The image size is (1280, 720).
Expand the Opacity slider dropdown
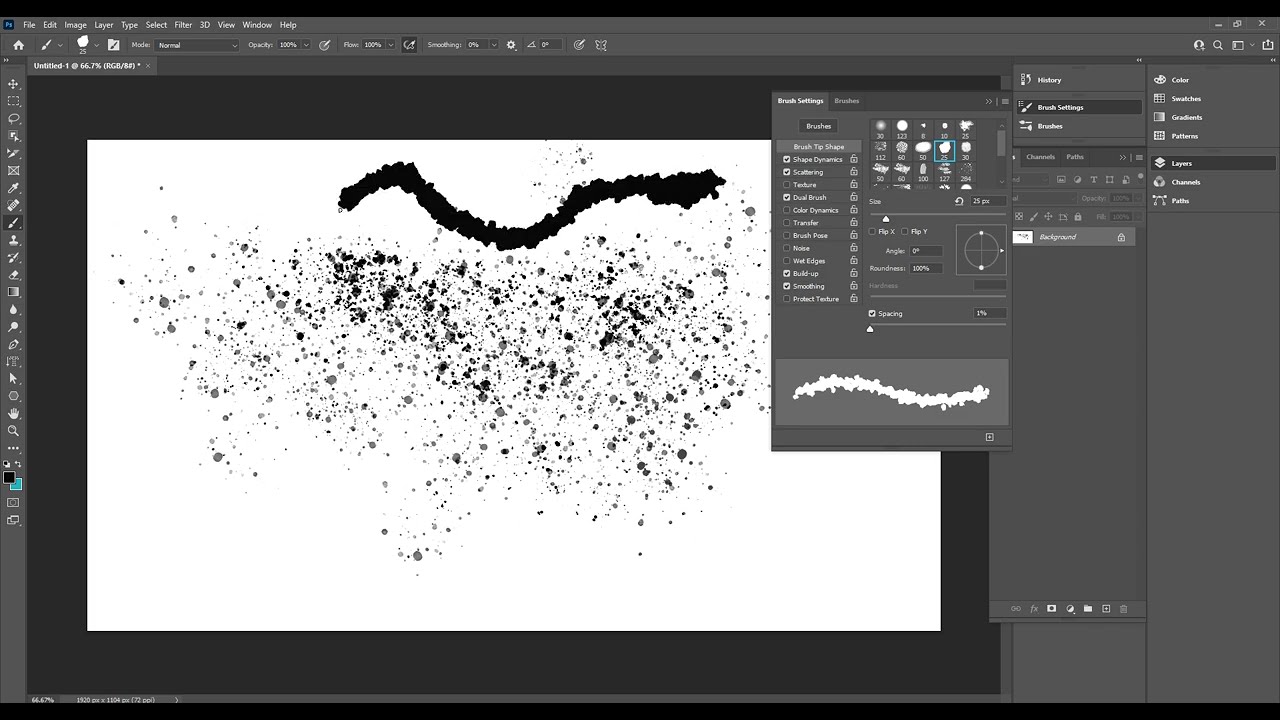click(x=306, y=45)
